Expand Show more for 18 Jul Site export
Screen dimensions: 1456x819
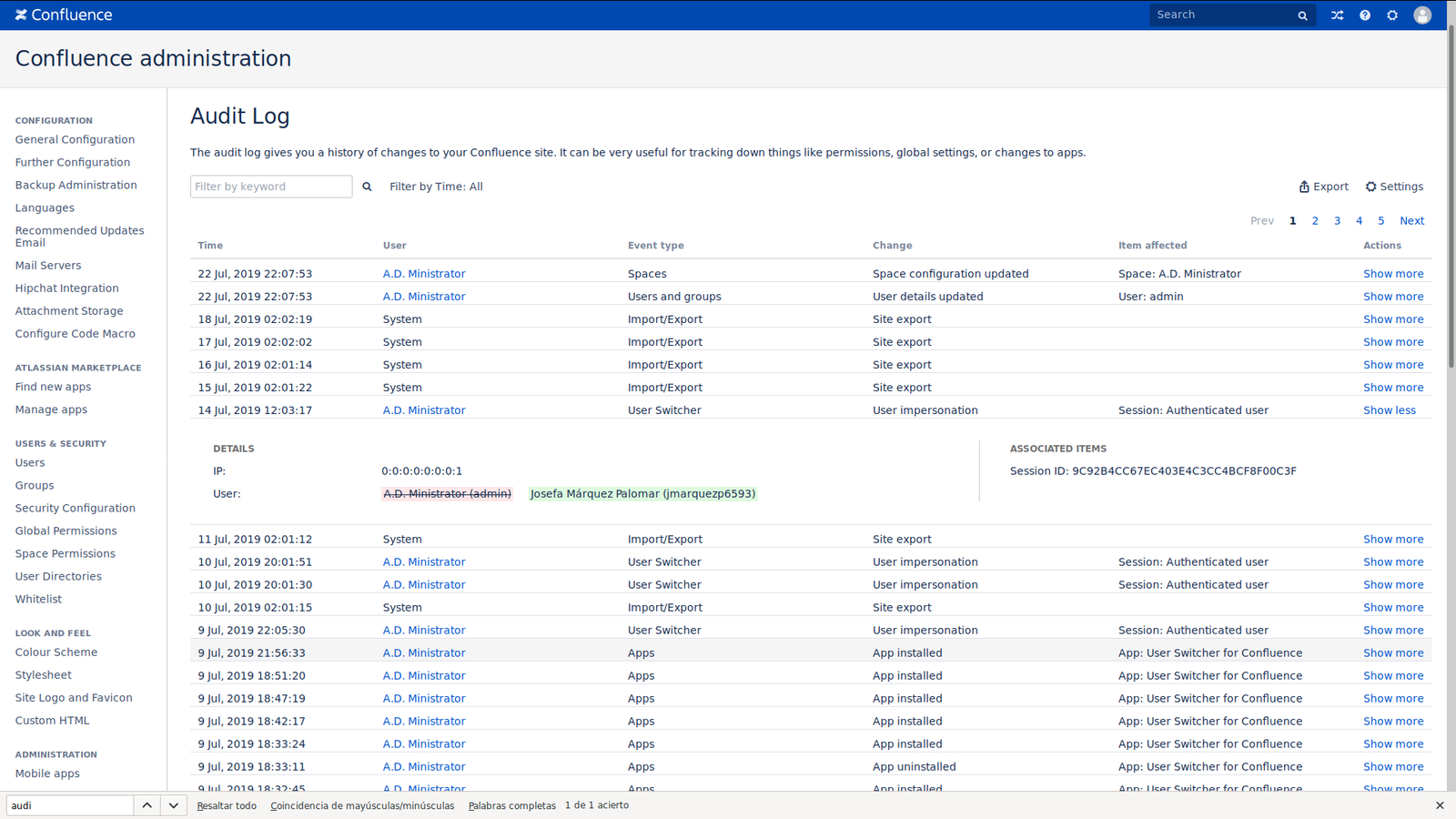pos(1393,319)
